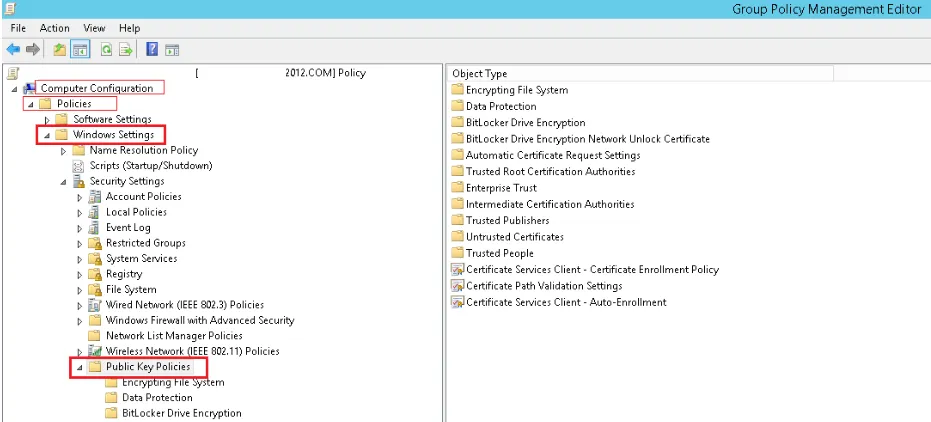Image resolution: width=931 pixels, height=422 pixels.
Task: Click the Scripts (Startup/Shutdown) script icon
Action: (78, 166)
